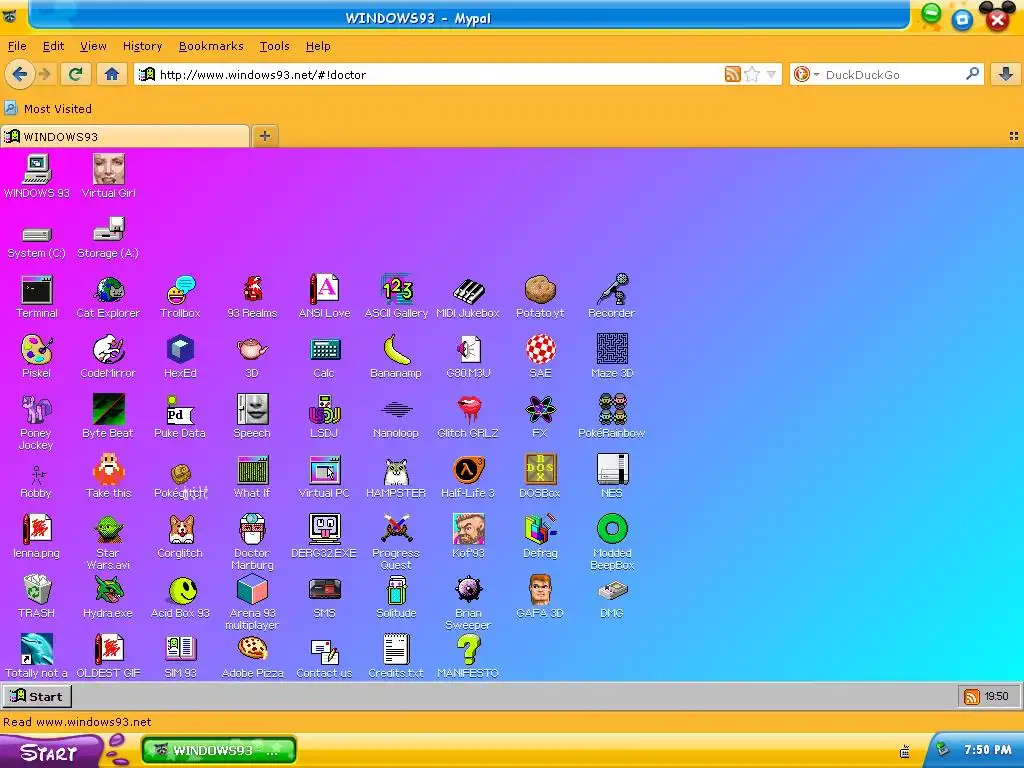The image size is (1024, 768).
Task: Open Storage (A:) drive icon
Action: 108,238
